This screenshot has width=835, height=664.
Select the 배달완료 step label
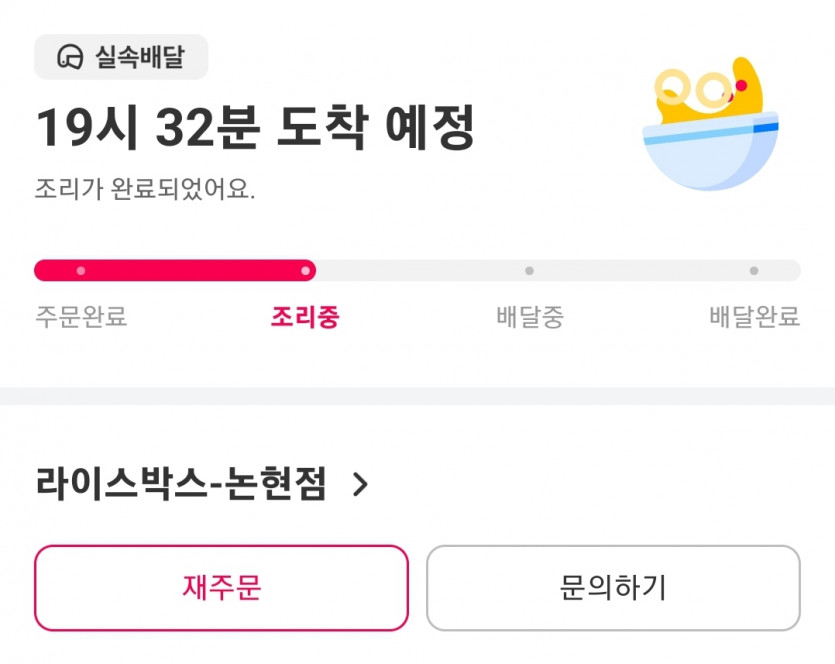point(754,318)
